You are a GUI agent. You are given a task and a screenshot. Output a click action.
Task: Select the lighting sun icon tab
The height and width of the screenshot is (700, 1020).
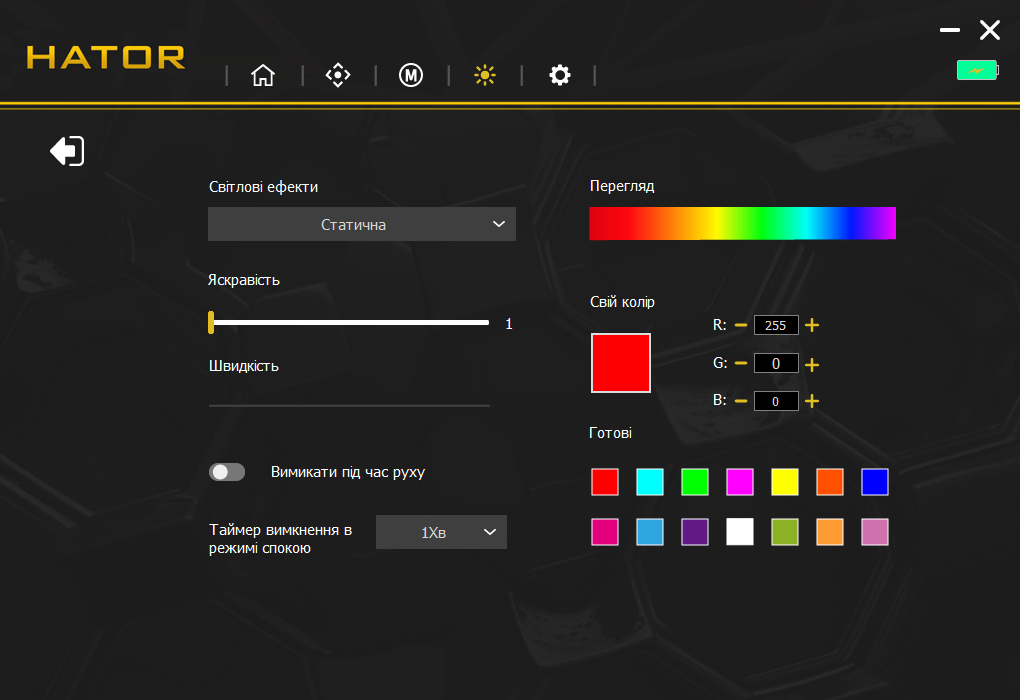pos(485,75)
